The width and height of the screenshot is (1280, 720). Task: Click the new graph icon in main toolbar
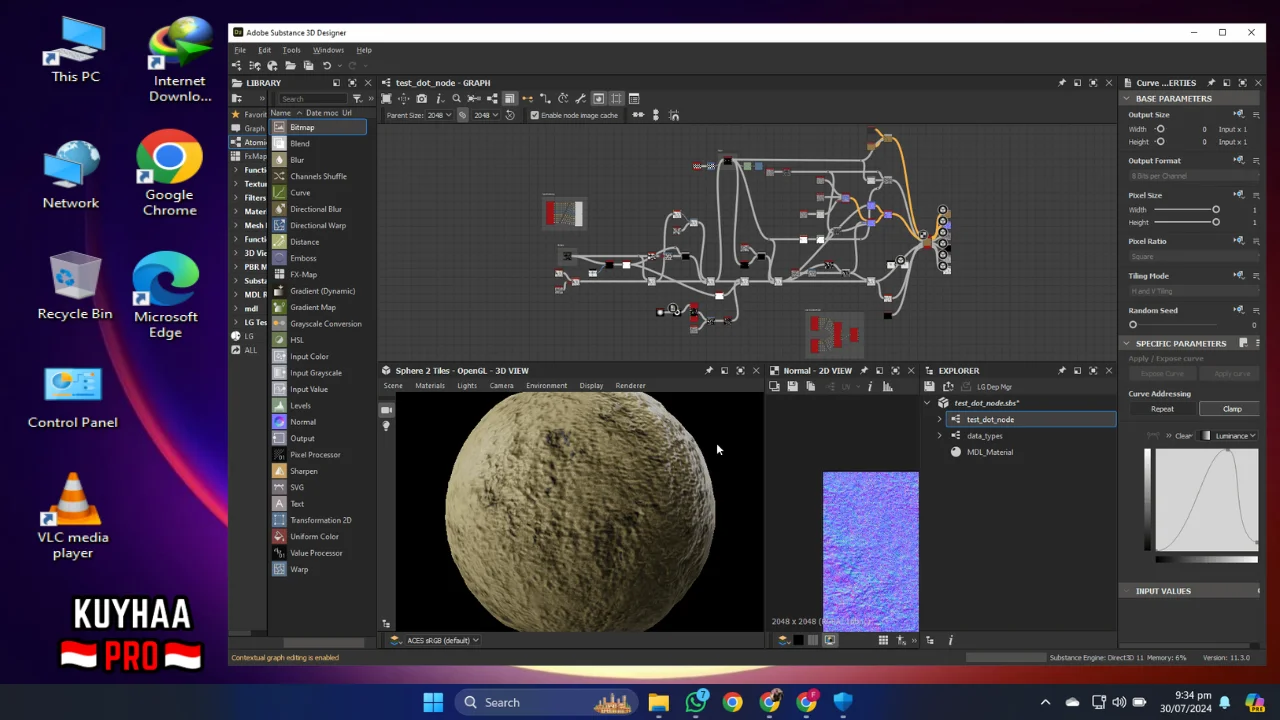coord(236,66)
